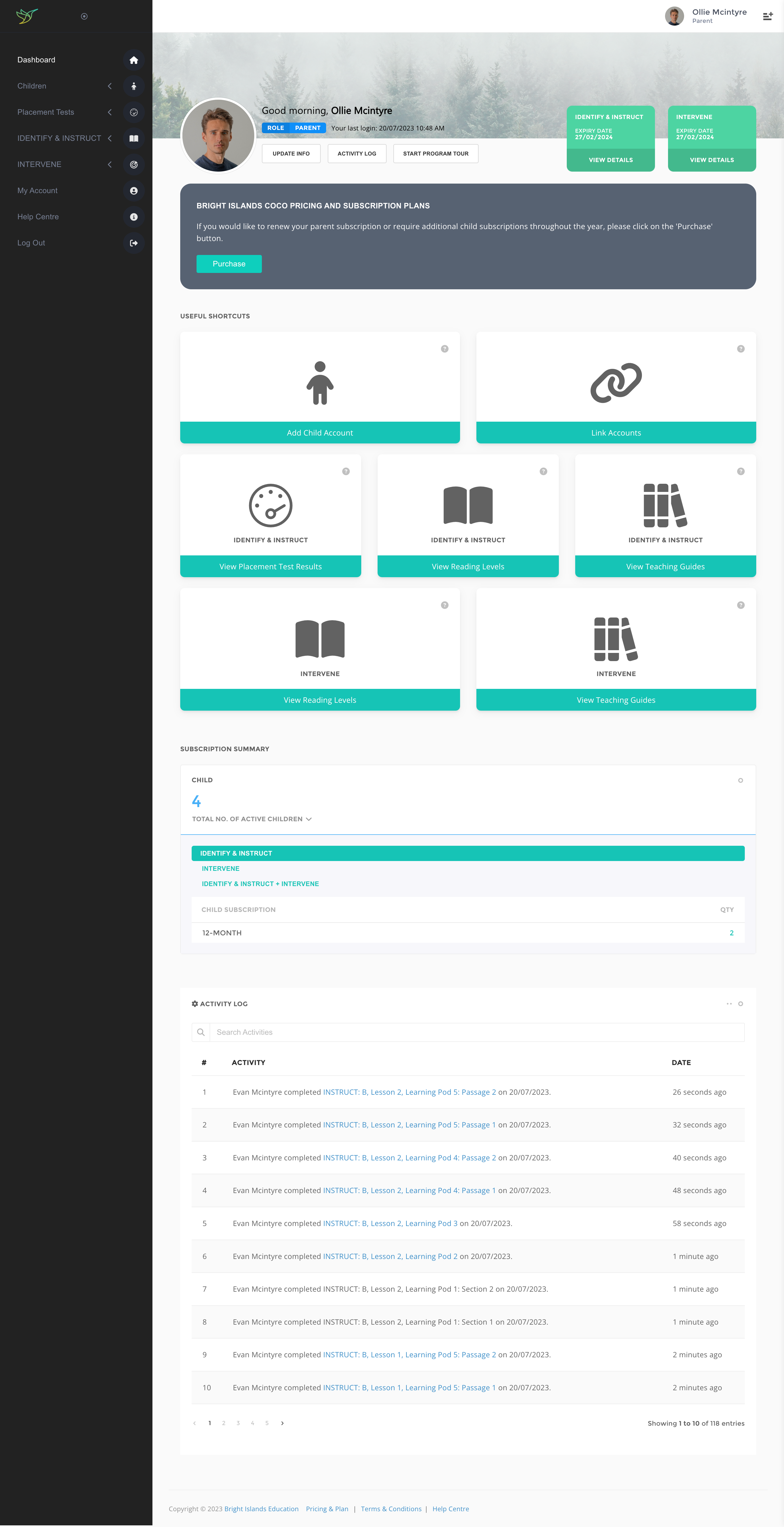
Task: Select the Children person icon in sidebar
Action: [x=134, y=86]
